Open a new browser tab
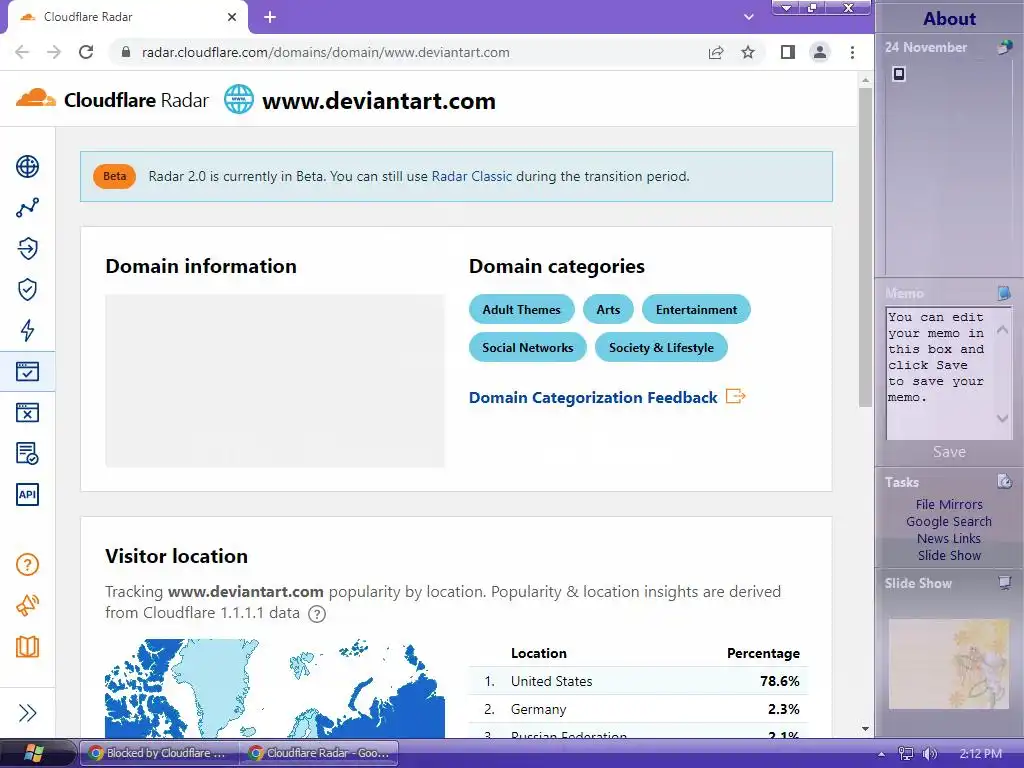1024x768 pixels. point(270,17)
